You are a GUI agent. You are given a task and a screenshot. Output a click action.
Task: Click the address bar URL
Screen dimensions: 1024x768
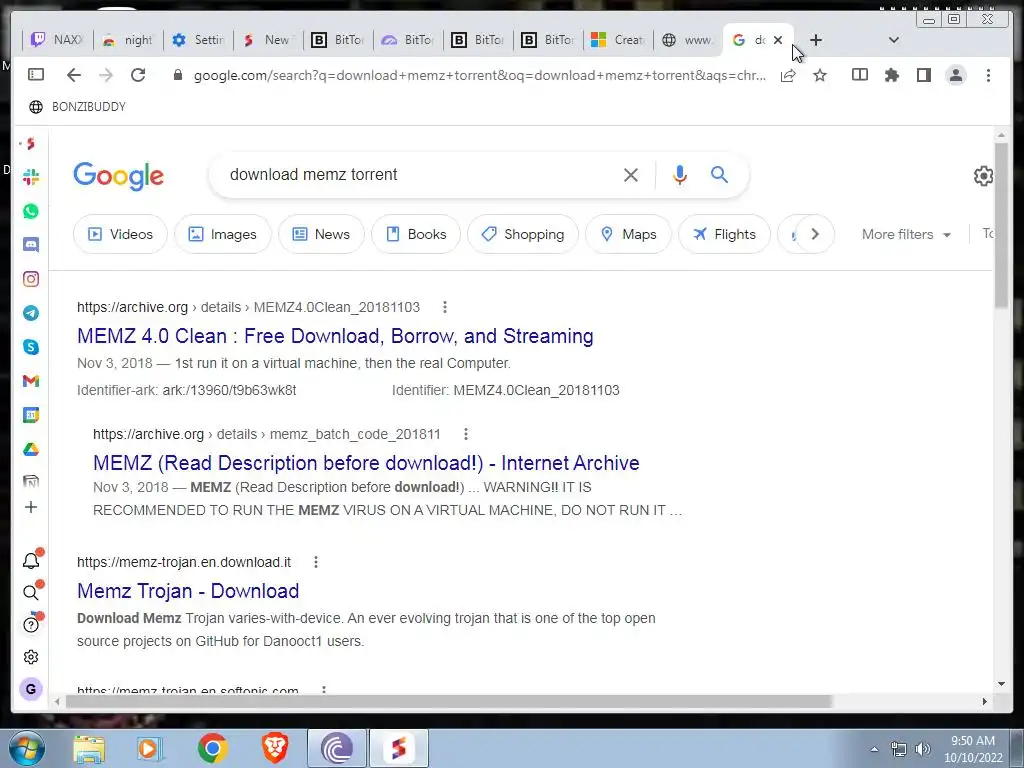479,76
